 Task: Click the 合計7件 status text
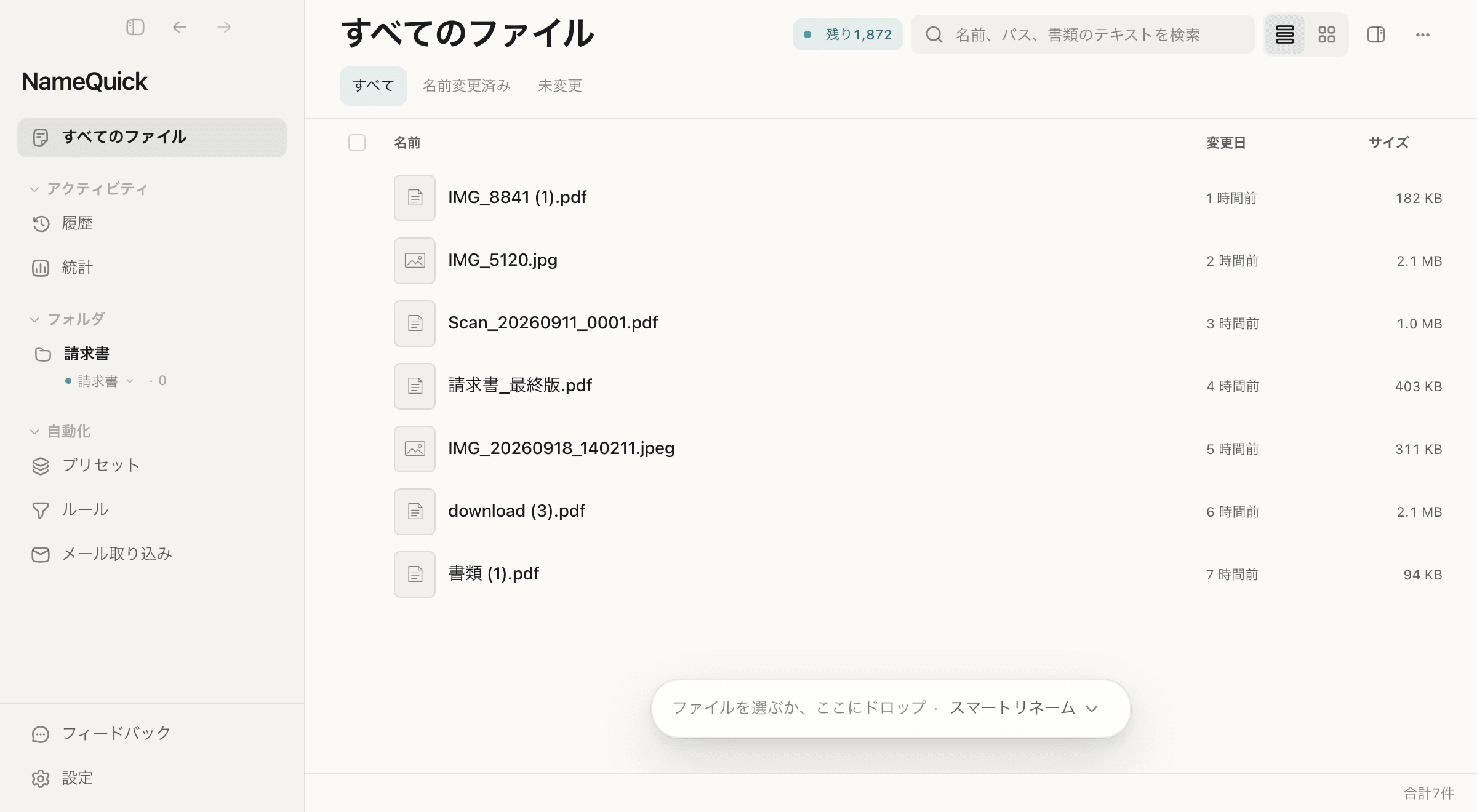[x=1429, y=794]
